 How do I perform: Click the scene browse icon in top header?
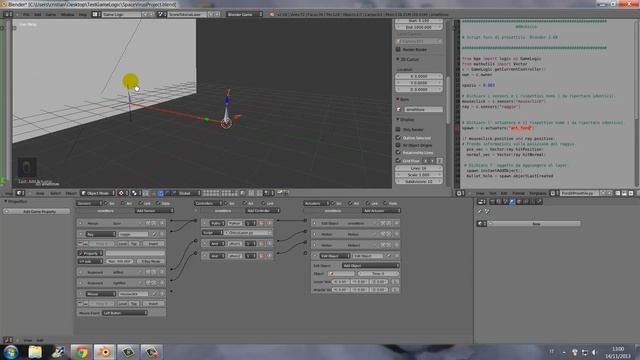coord(161,14)
